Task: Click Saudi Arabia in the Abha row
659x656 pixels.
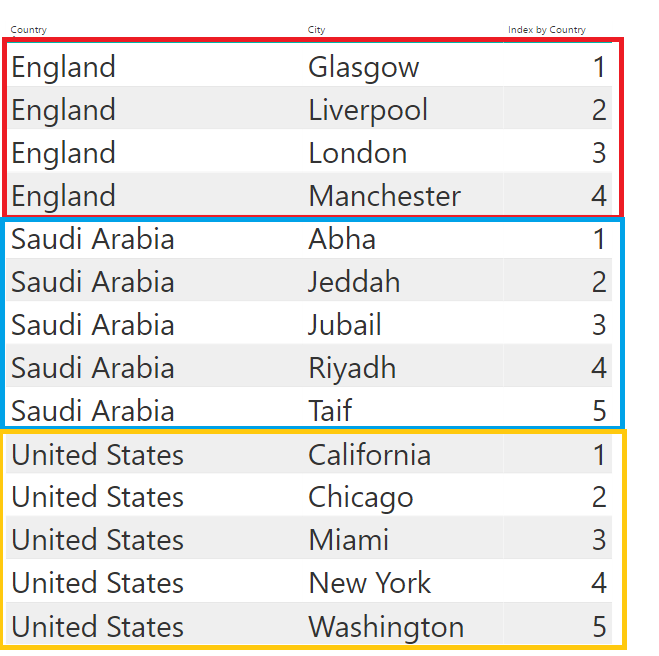Action: [93, 239]
